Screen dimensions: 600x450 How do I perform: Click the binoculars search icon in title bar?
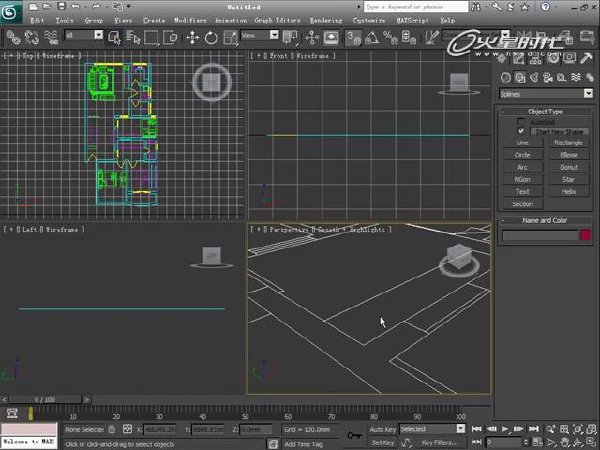477,7
